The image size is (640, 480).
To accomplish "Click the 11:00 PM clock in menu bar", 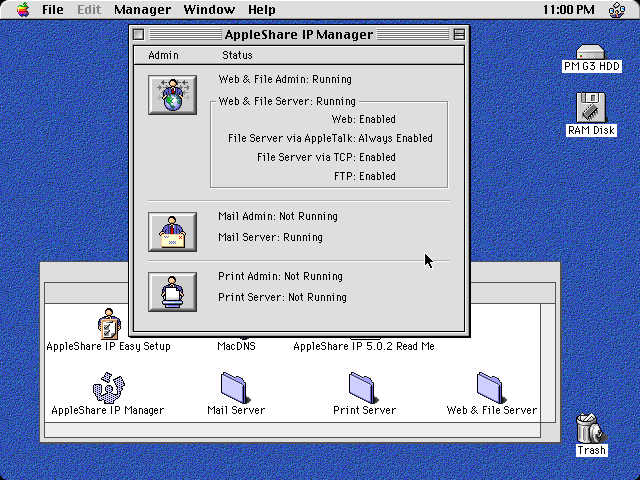I will (x=568, y=9).
